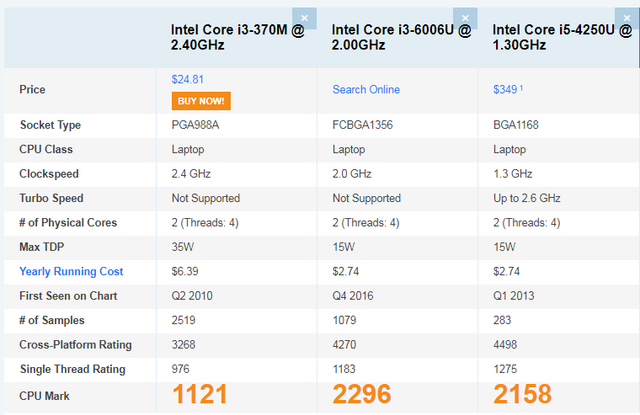This screenshot has height=415, width=640.
Task: Click the Socket Type row label
Action: tap(50, 125)
